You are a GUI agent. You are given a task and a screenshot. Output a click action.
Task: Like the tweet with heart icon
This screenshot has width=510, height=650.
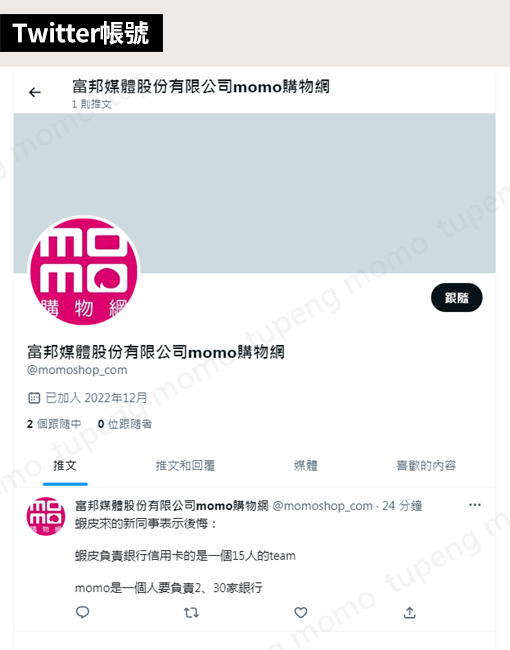click(x=301, y=612)
